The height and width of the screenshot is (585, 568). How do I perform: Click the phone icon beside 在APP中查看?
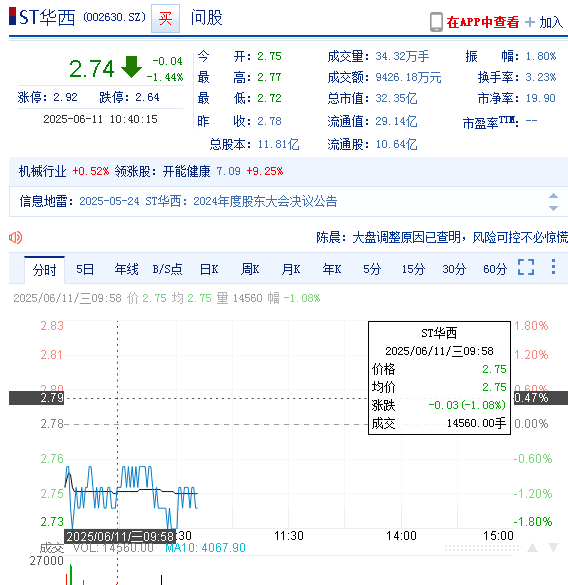tap(436, 22)
